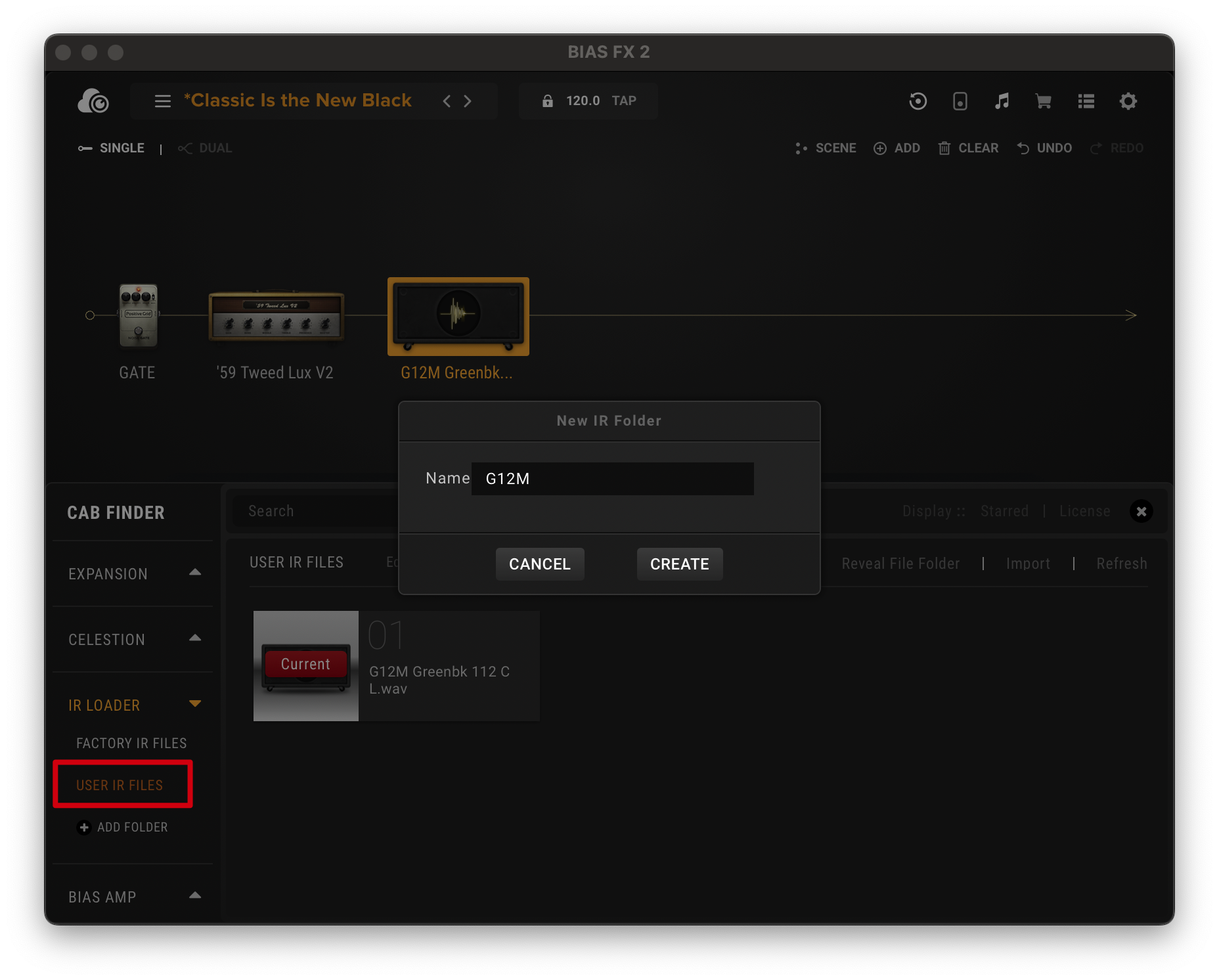This screenshot has width=1219, height=980.
Task: Click CREATE to make the folder
Action: (680, 564)
